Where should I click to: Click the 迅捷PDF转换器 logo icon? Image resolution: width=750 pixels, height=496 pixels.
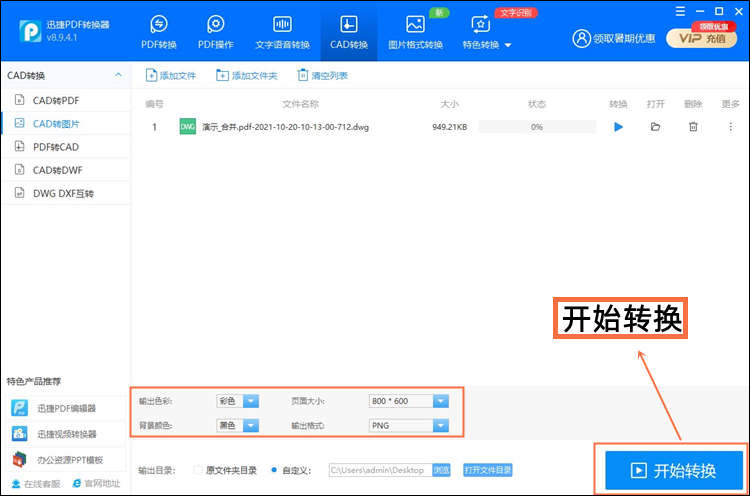click(30, 31)
